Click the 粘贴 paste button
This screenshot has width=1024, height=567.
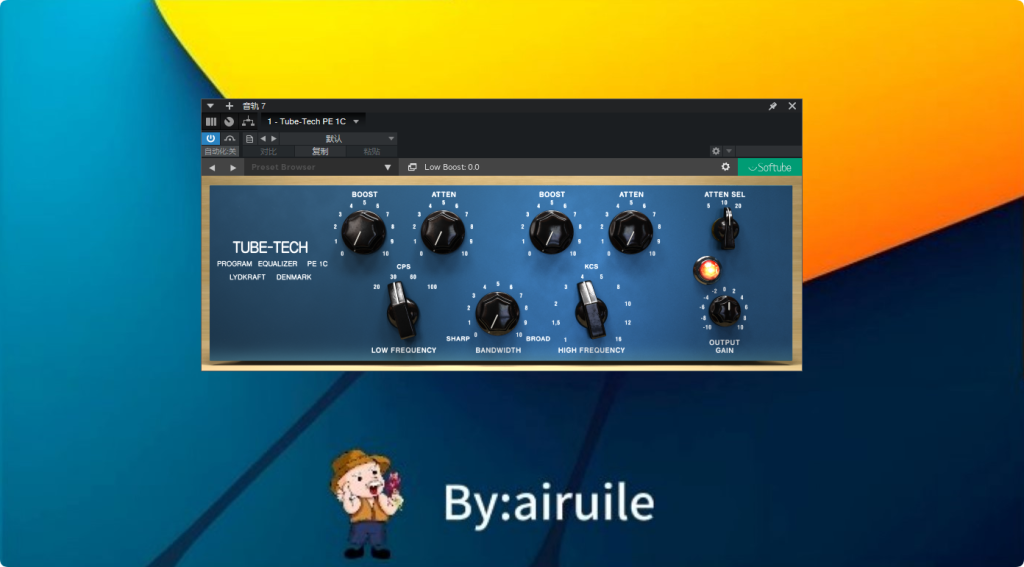(x=372, y=152)
